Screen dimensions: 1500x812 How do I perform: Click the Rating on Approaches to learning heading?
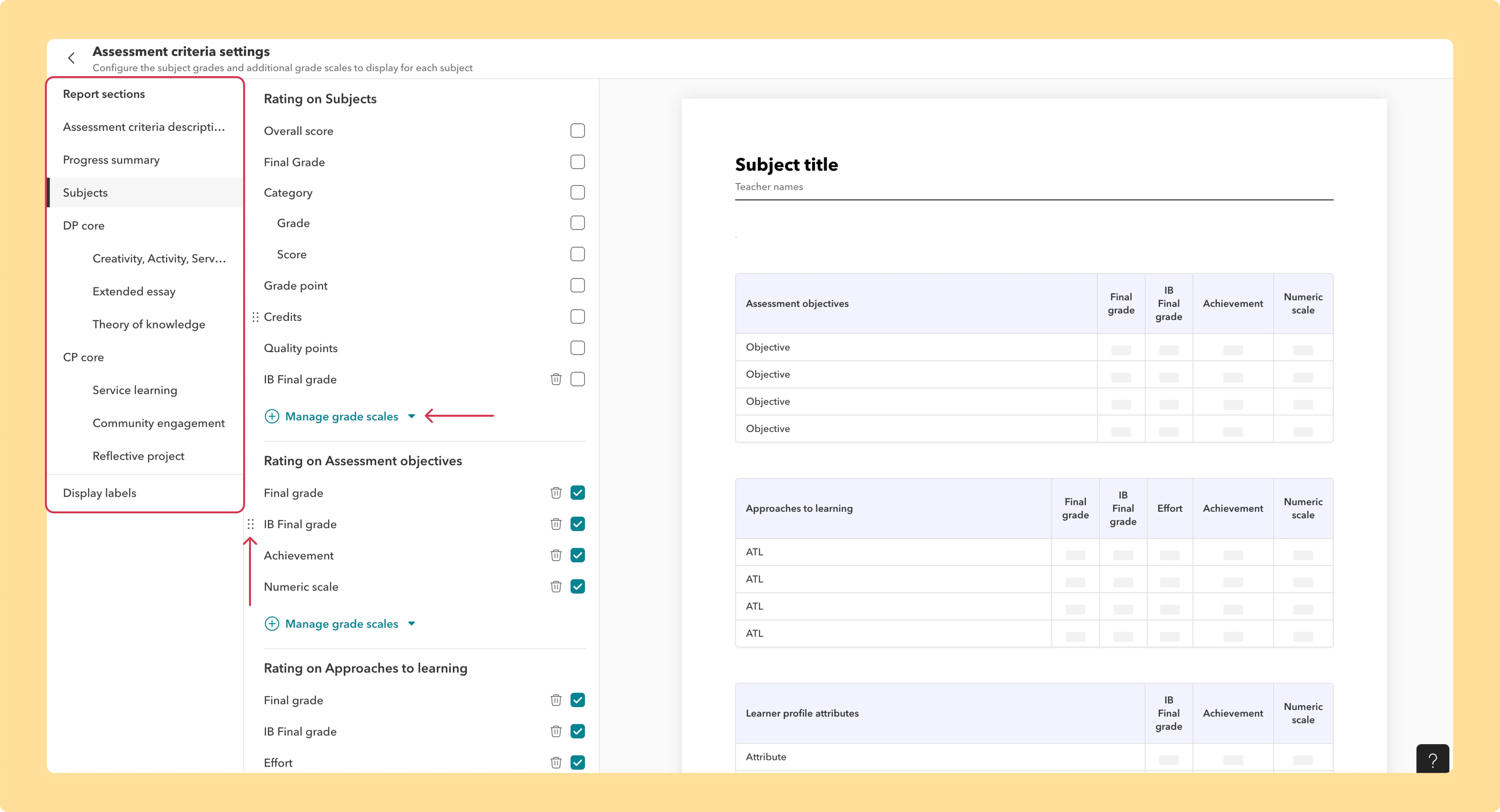(x=366, y=668)
